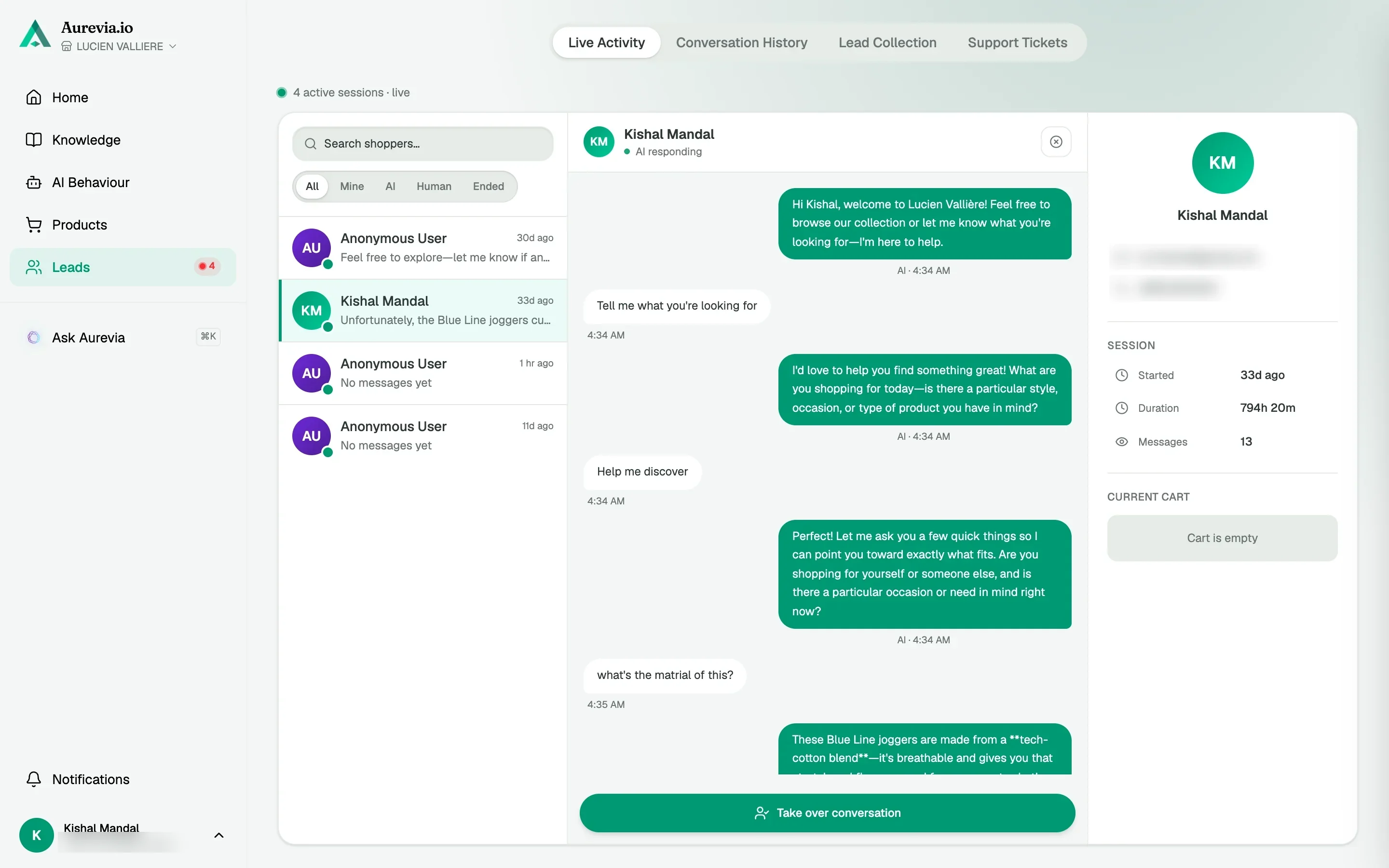Click the Leads people icon
The width and height of the screenshot is (1389, 868).
pyautogui.click(x=34, y=267)
